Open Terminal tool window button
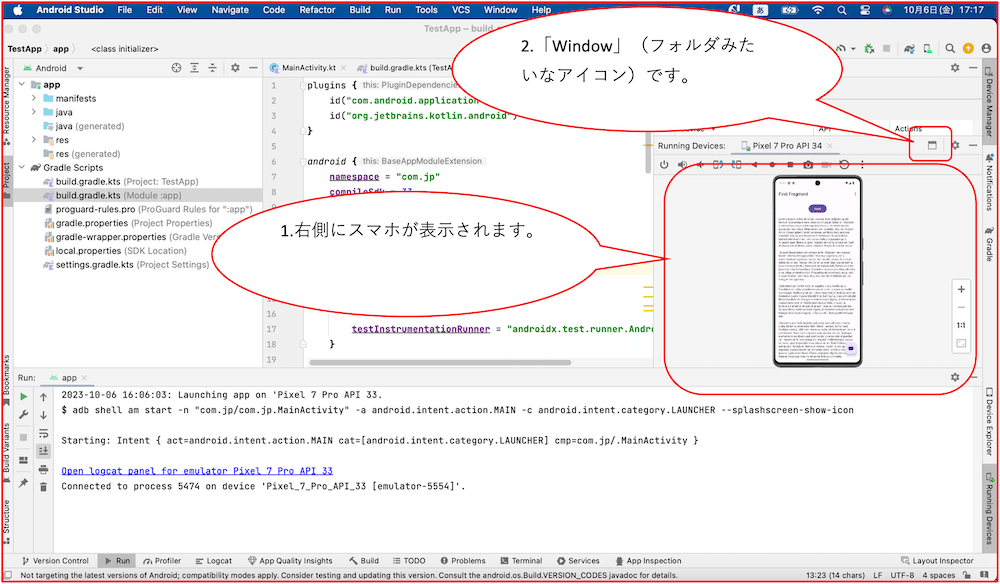The width and height of the screenshot is (1000, 584). 521,561
